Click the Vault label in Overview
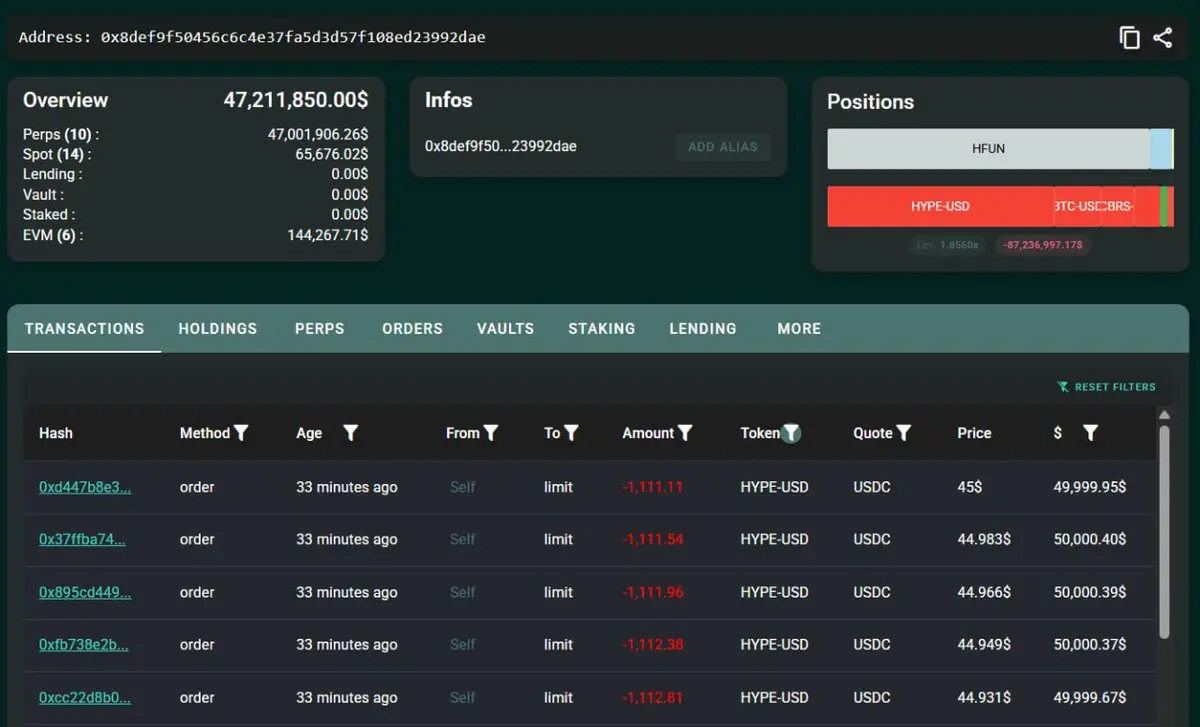 point(43,194)
